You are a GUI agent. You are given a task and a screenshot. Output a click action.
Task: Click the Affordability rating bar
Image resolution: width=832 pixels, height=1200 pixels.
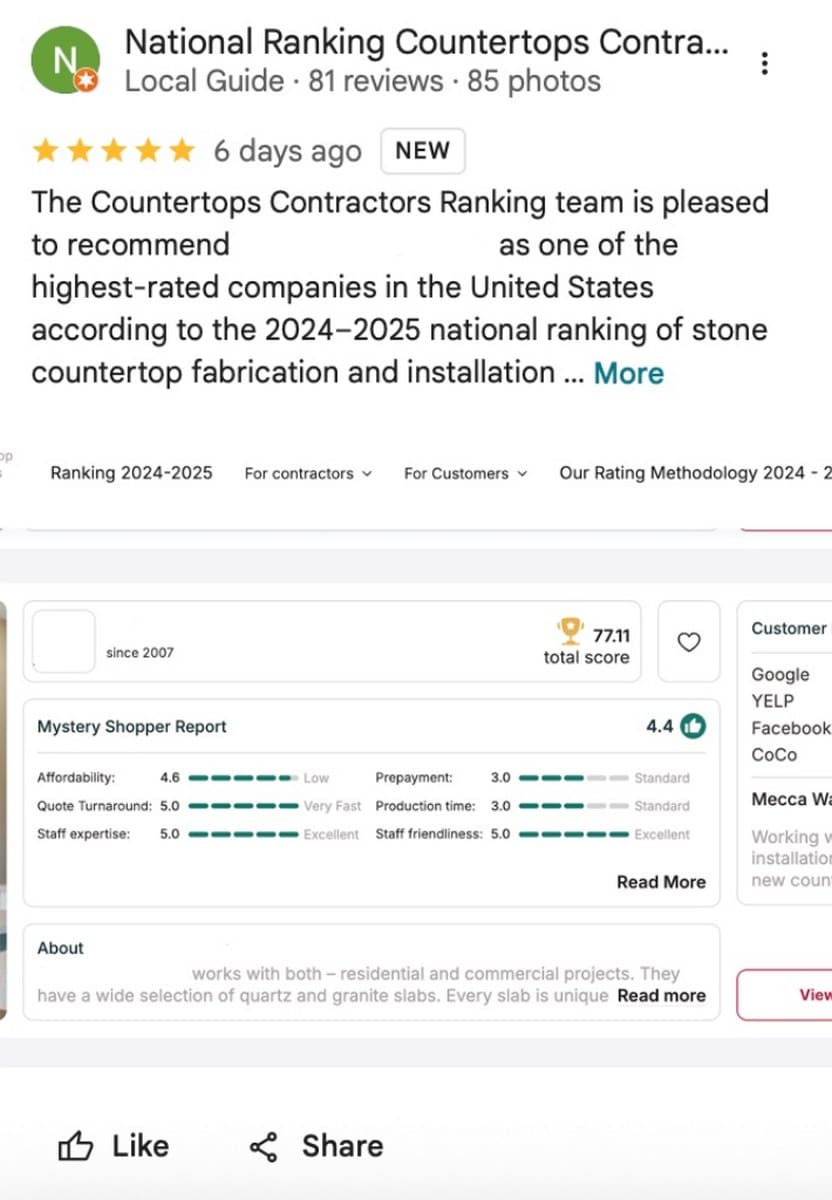point(240,778)
